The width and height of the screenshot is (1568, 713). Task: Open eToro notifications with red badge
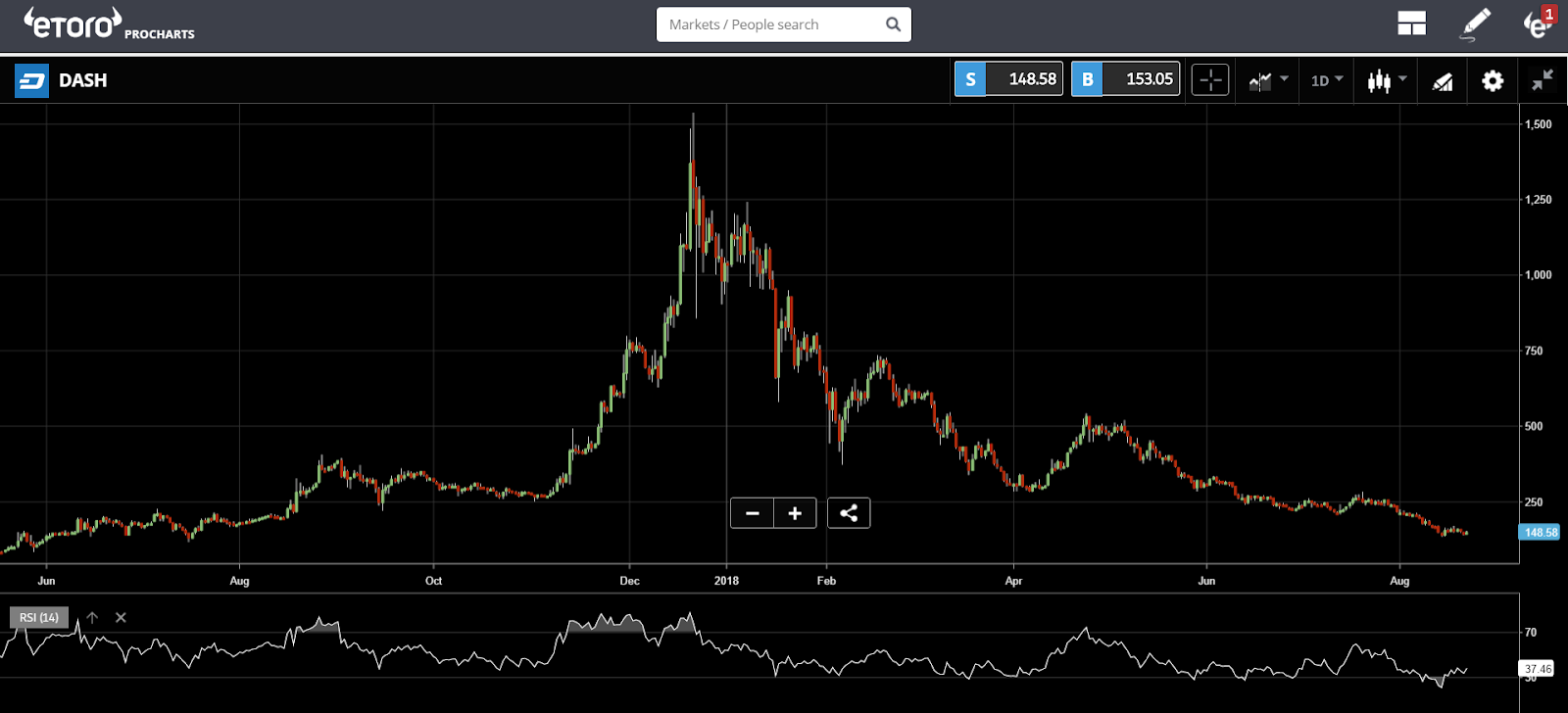click(1539, 24)
